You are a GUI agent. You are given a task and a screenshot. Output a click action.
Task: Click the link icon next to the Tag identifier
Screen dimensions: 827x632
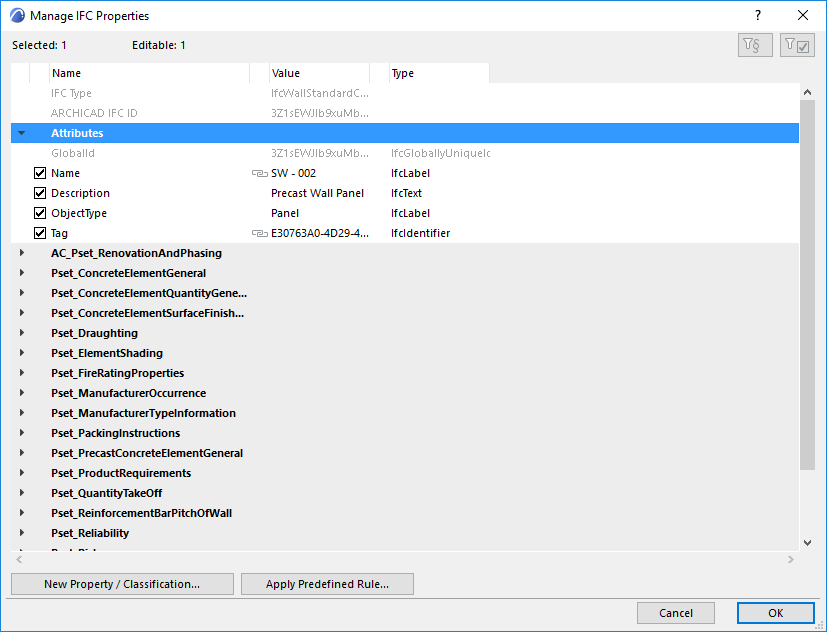[259, 233]
